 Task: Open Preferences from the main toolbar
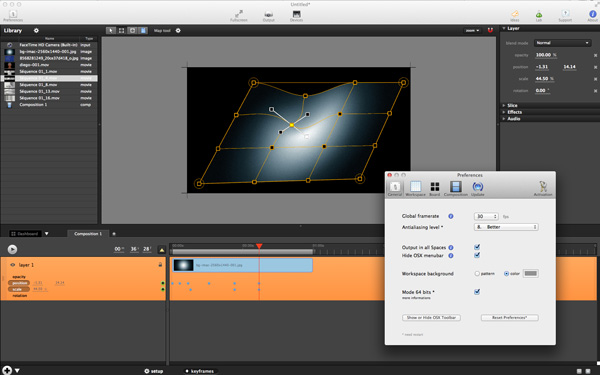click(13, 15)
